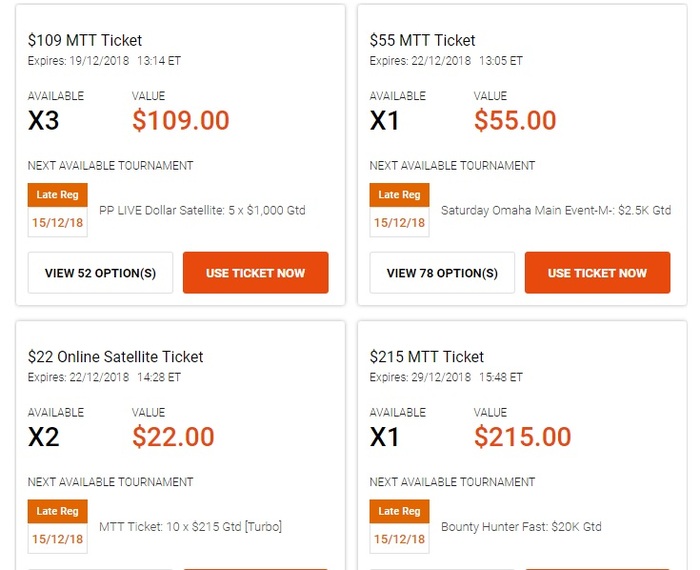The width and height of the screenshot is (700, 570).
Task: Click the $109.00 ticket value
Action: (180, 121)
